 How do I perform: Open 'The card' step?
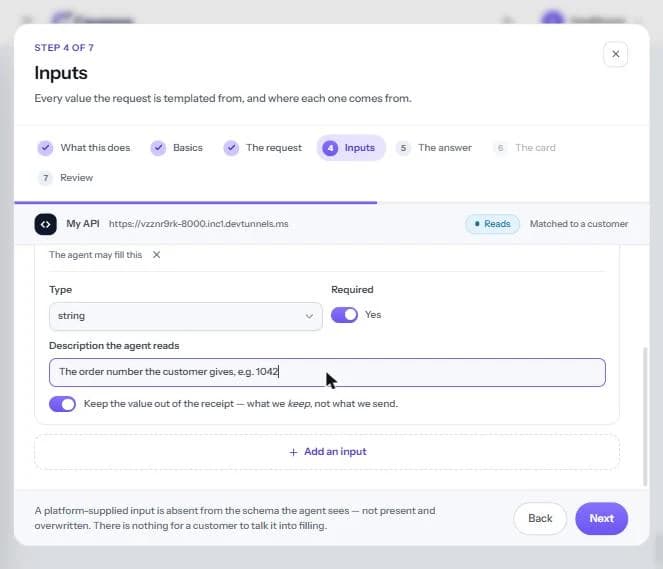click(525, 148)
